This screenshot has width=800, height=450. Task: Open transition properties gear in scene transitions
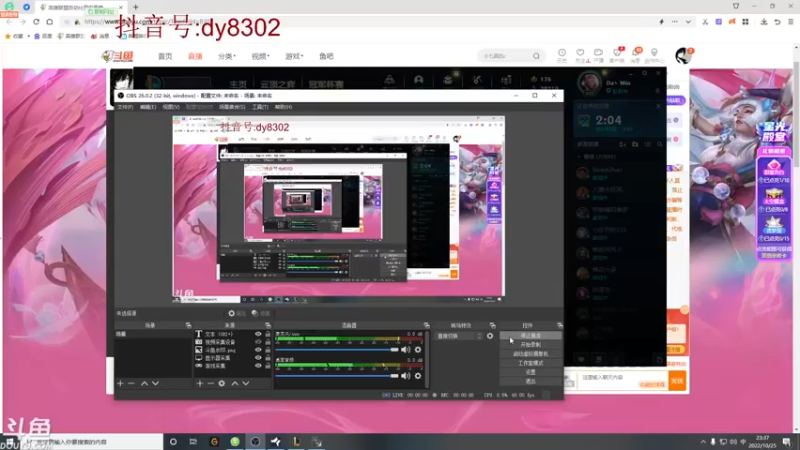490,336
